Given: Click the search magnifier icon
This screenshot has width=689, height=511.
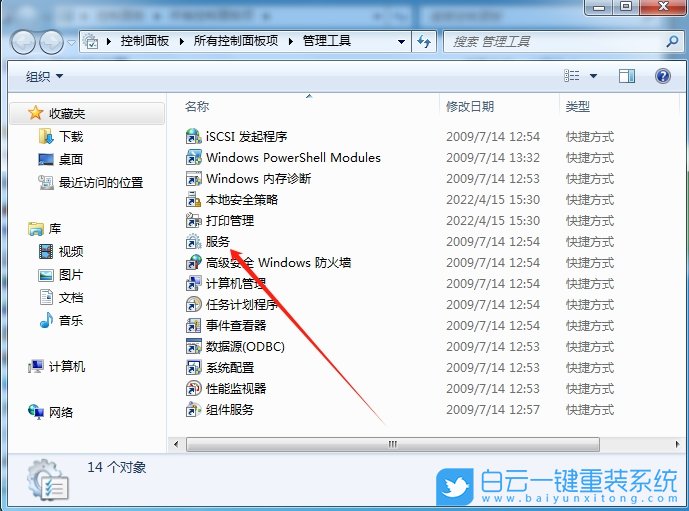Looking at the screenshot, I should point(672,42).
